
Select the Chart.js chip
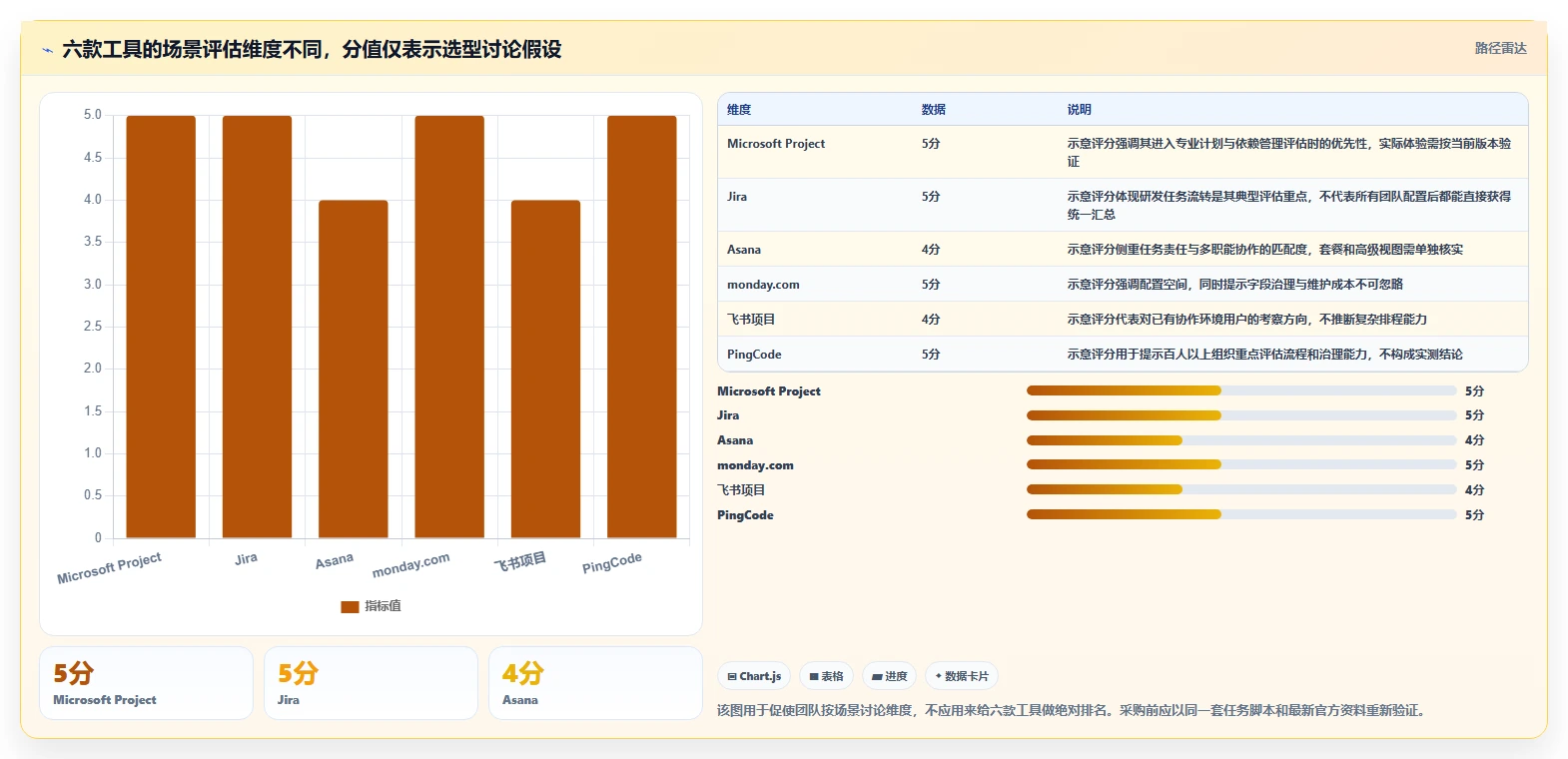click(x=754, y=676)
